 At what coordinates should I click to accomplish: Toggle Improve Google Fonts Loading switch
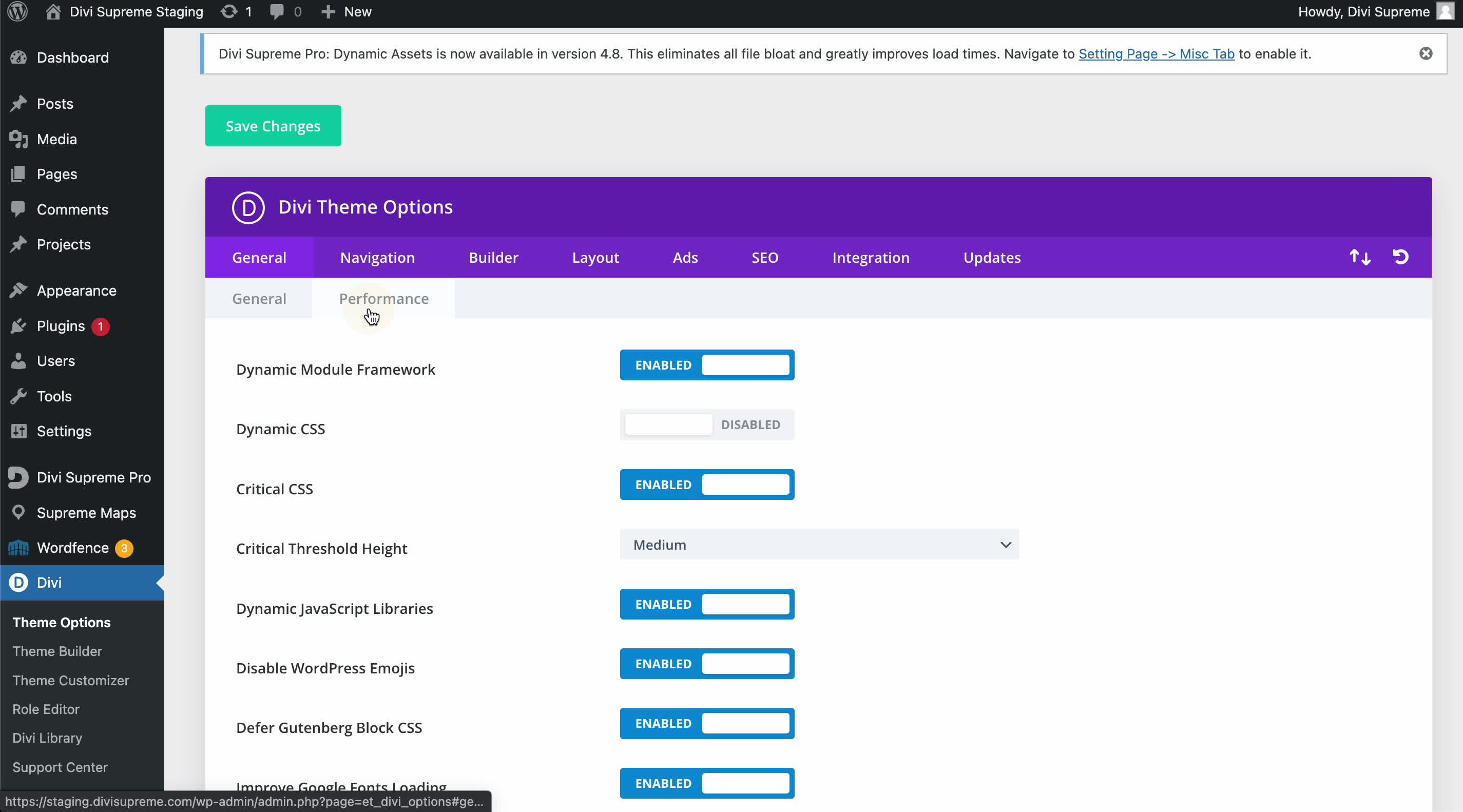pyautogui.click(x=707, y=783)
